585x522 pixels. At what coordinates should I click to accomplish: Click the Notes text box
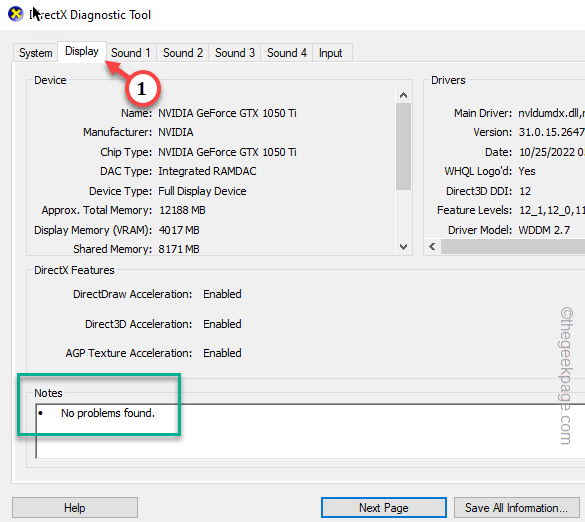(310, 431)
